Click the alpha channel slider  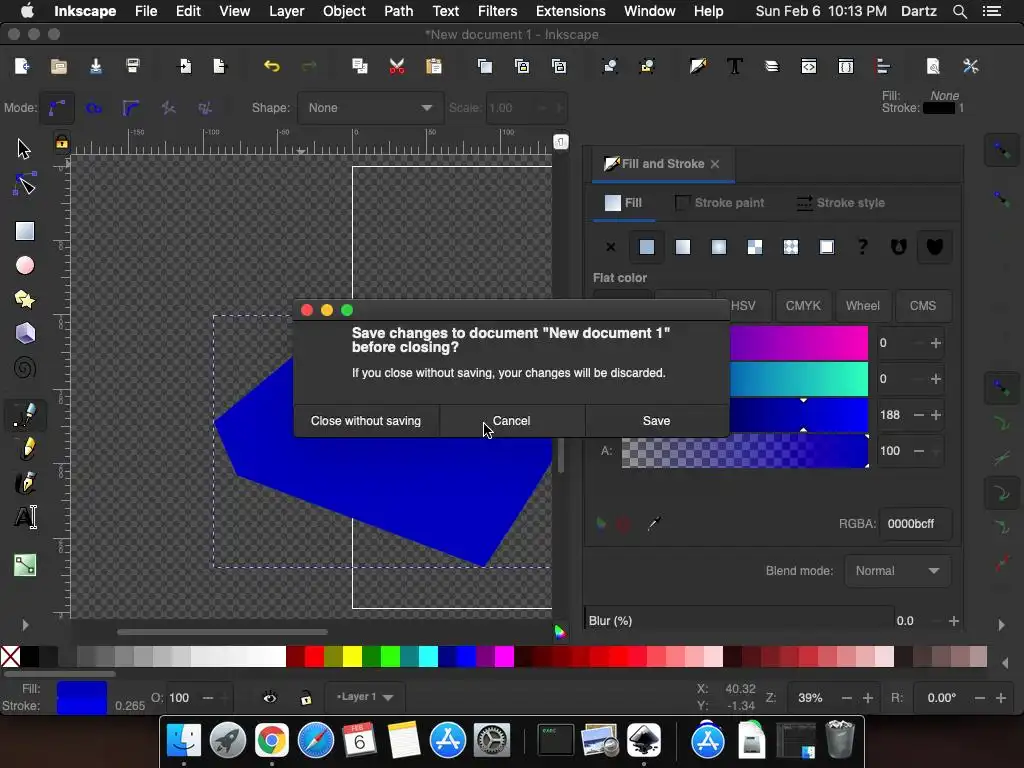745,451
